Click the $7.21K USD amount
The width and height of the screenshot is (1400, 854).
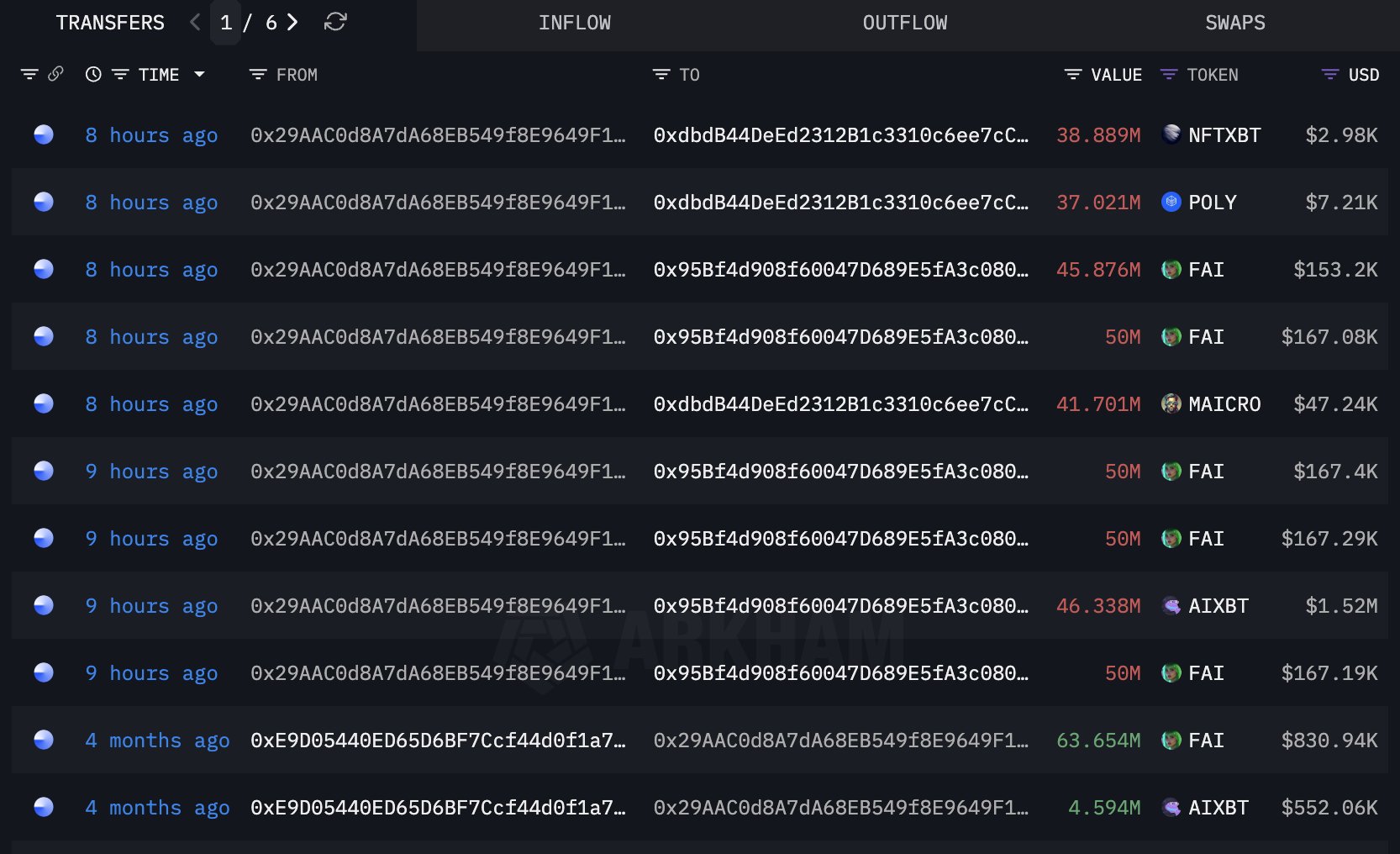[x=1341, y=203]
